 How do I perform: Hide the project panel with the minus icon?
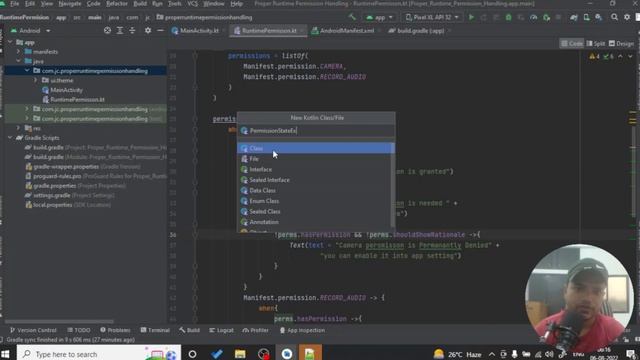pos(160,31)
